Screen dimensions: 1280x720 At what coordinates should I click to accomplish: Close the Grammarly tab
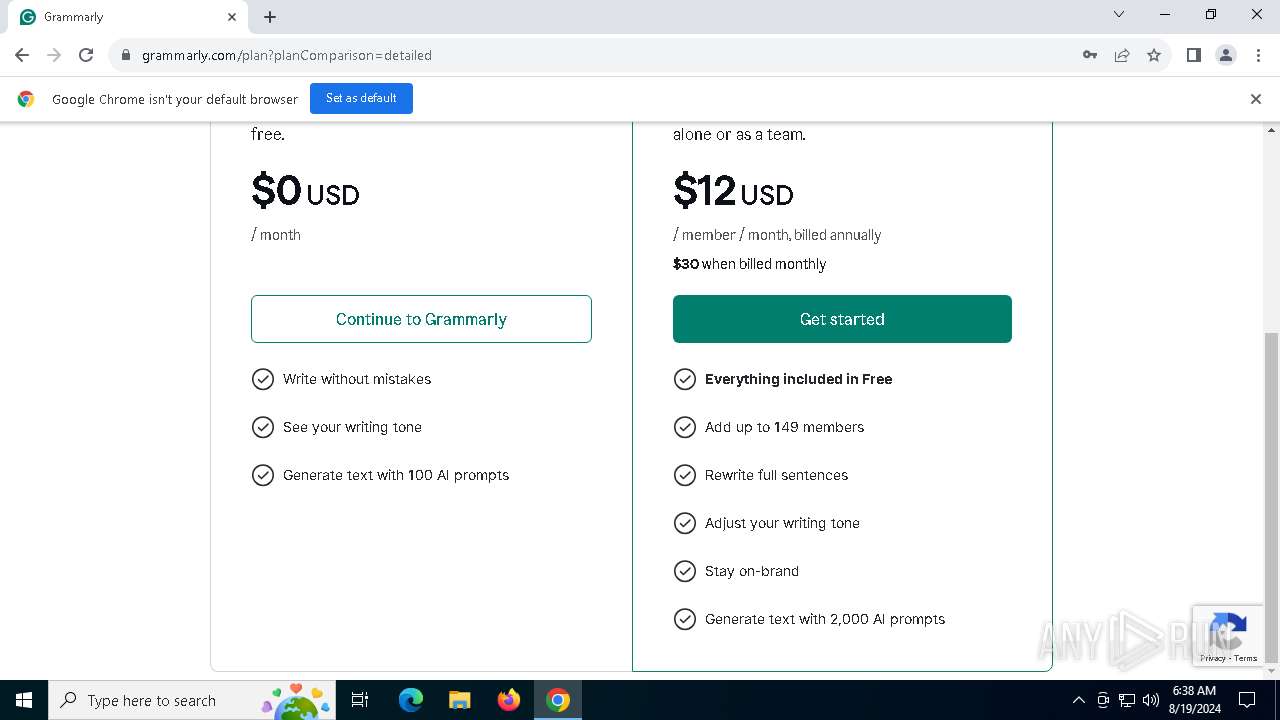(232, 17)
